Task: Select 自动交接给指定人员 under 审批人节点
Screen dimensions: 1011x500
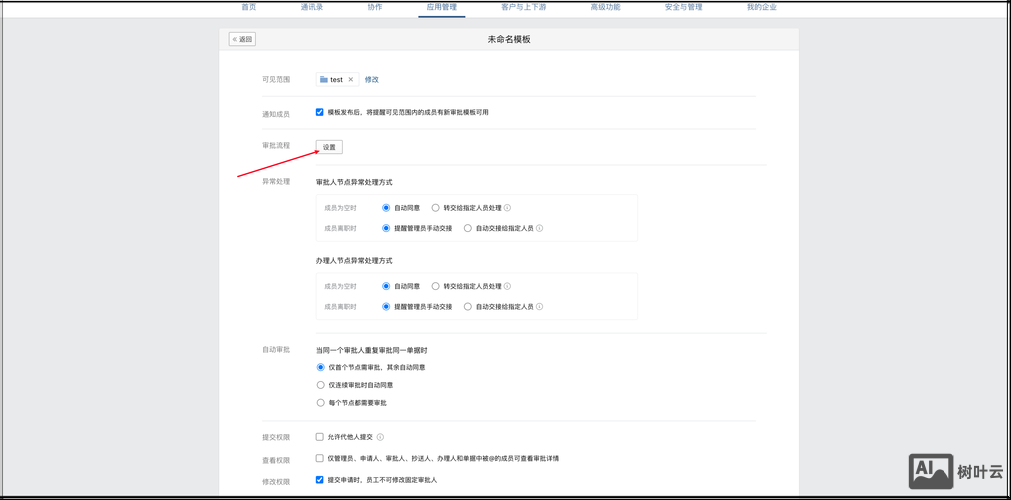Action: point(467,228)
